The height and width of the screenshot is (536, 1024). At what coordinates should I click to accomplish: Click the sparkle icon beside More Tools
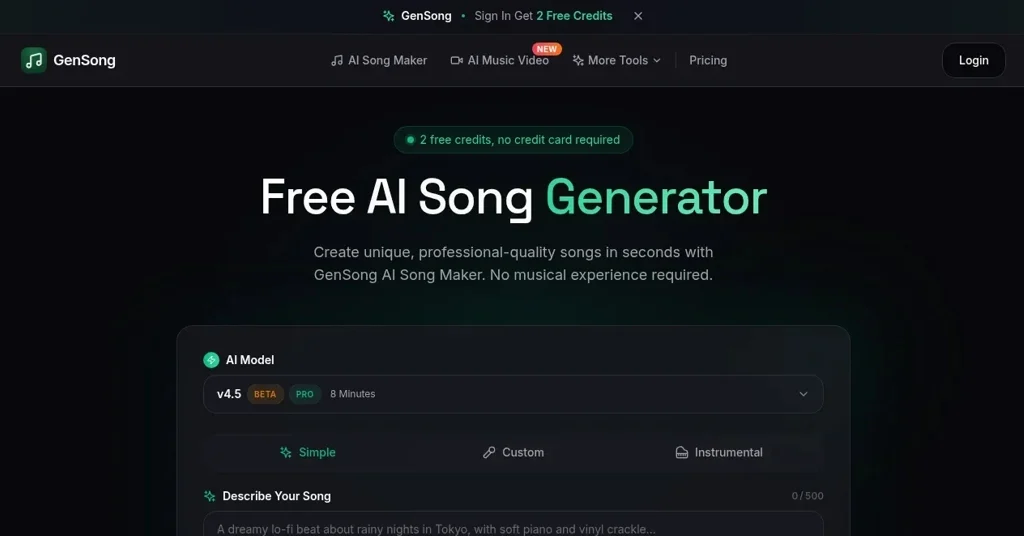click(578, 60)
